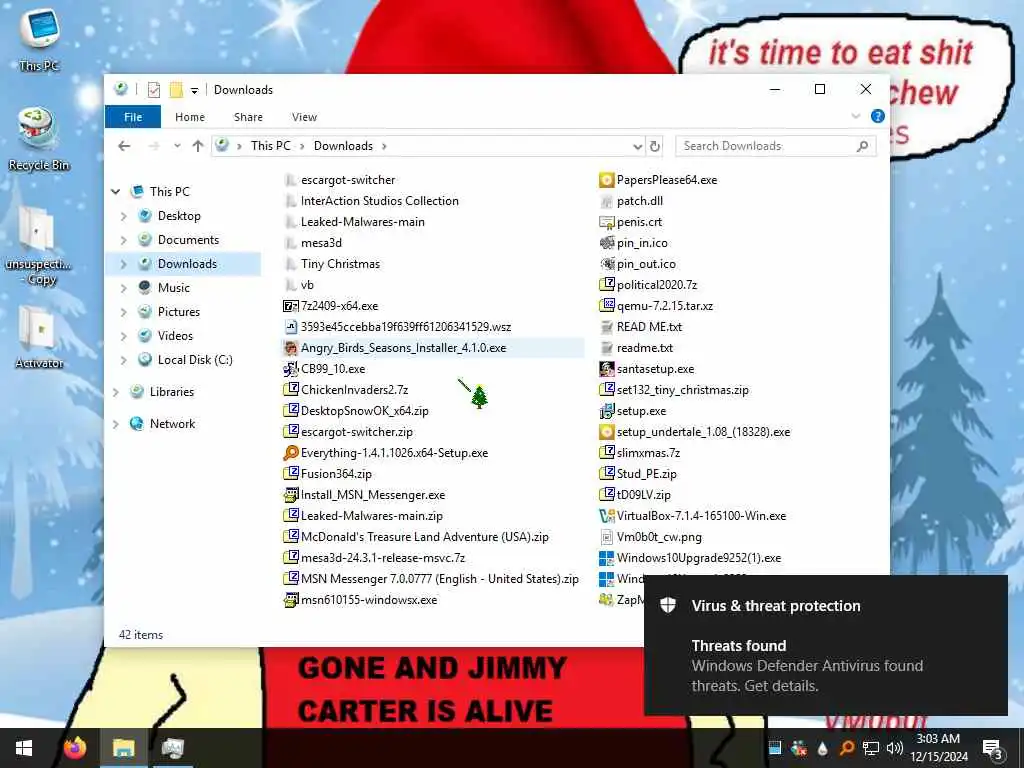Expand the Desktop tree node
Viewport: 1024px width, 768px height.
pyautogui.click(x=123, y=216)
